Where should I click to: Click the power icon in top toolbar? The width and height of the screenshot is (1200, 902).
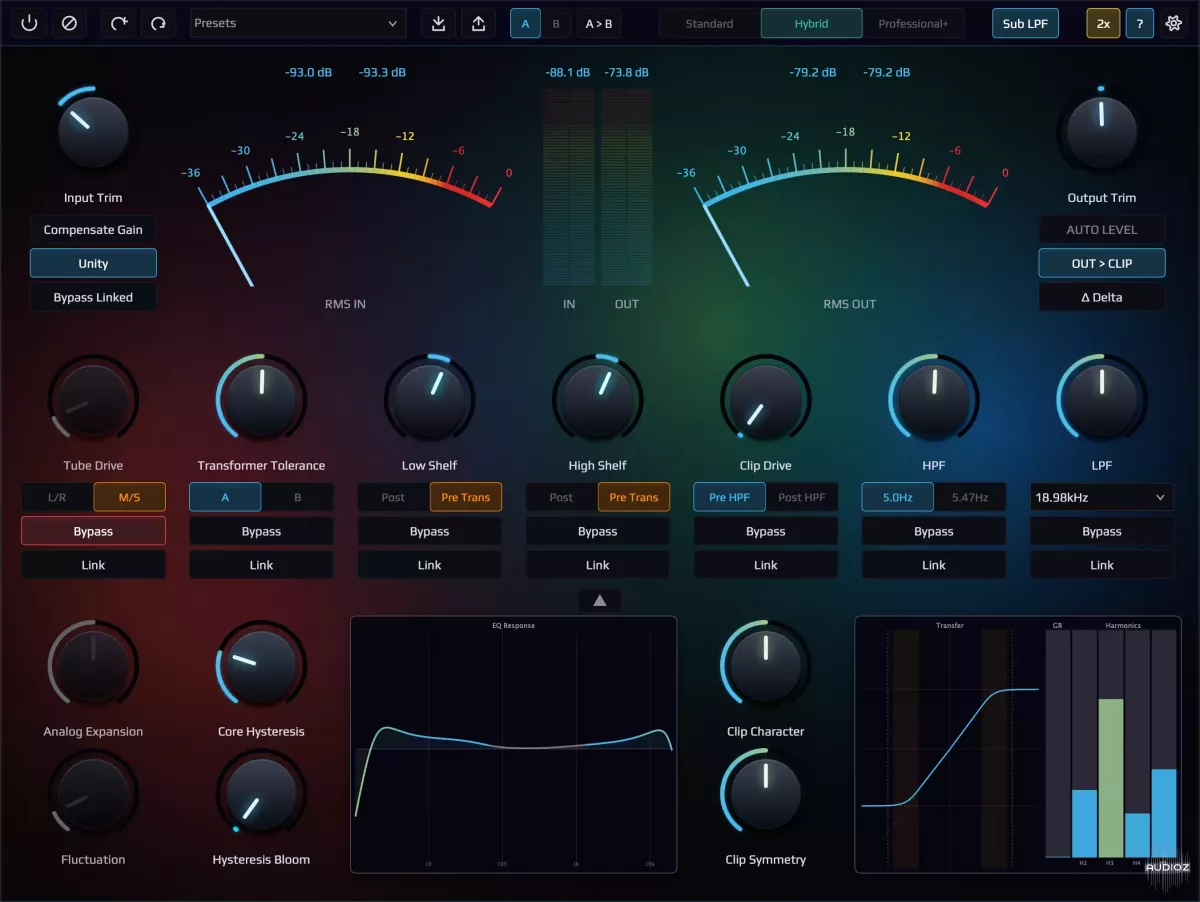[29, 23]
